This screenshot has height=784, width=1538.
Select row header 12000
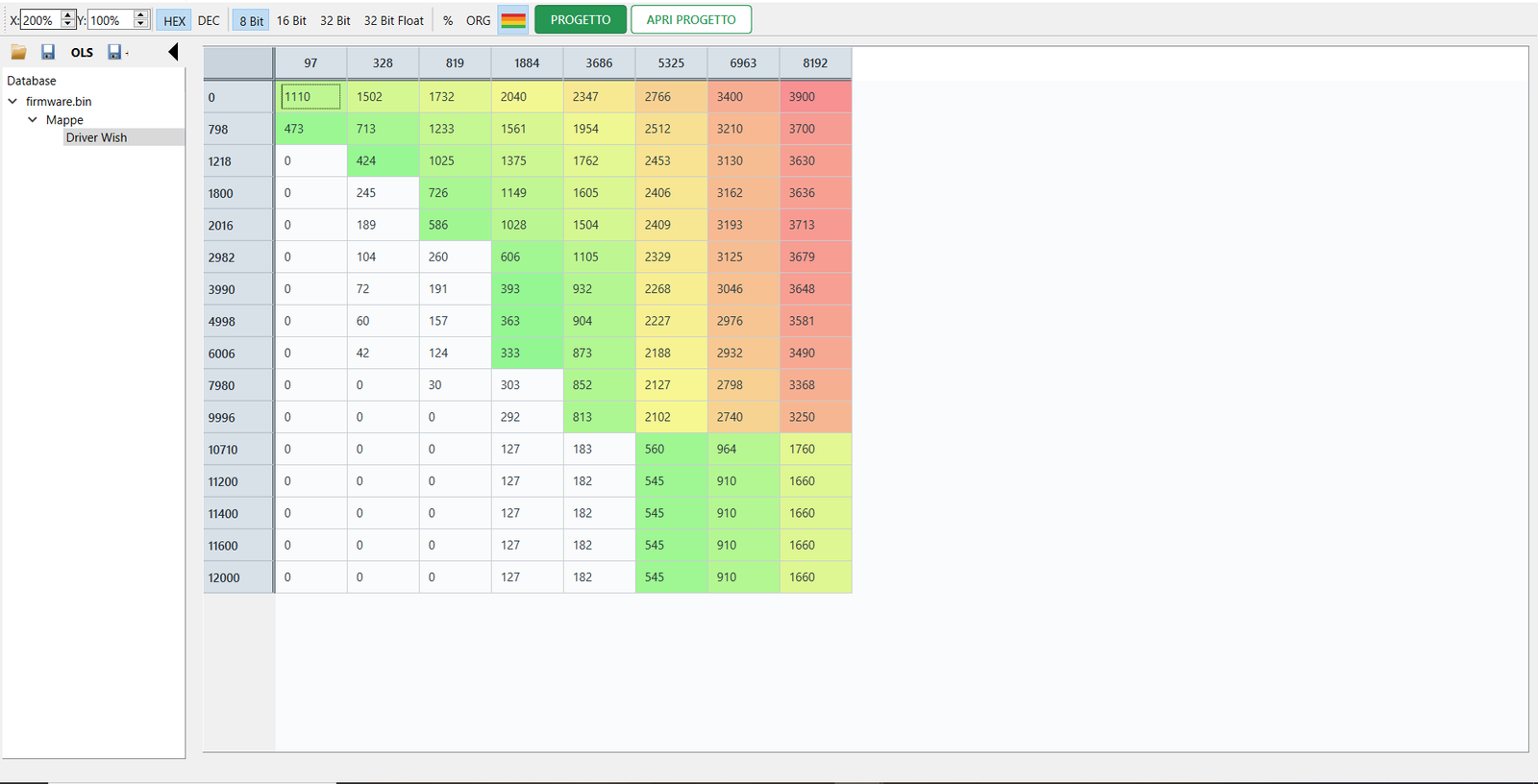(x=238, y=577)
